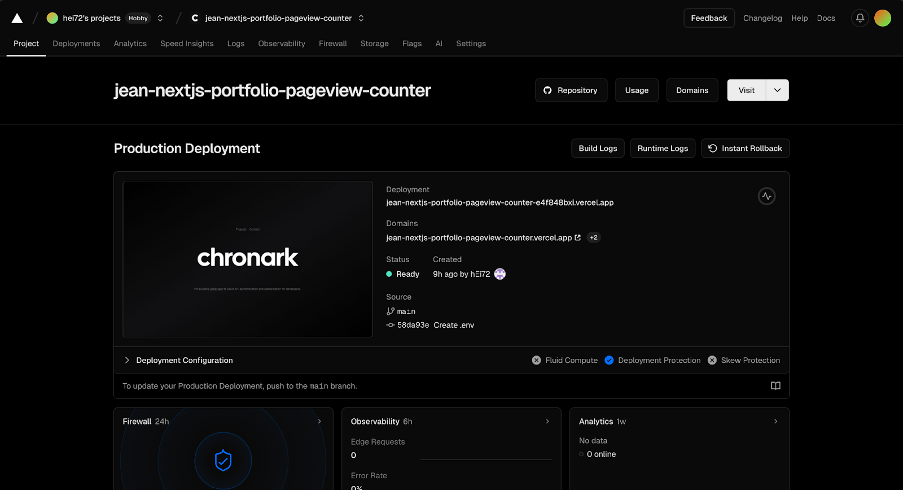
Task: Open the Speed Insights tab
Action: click(x=187, y=44)
